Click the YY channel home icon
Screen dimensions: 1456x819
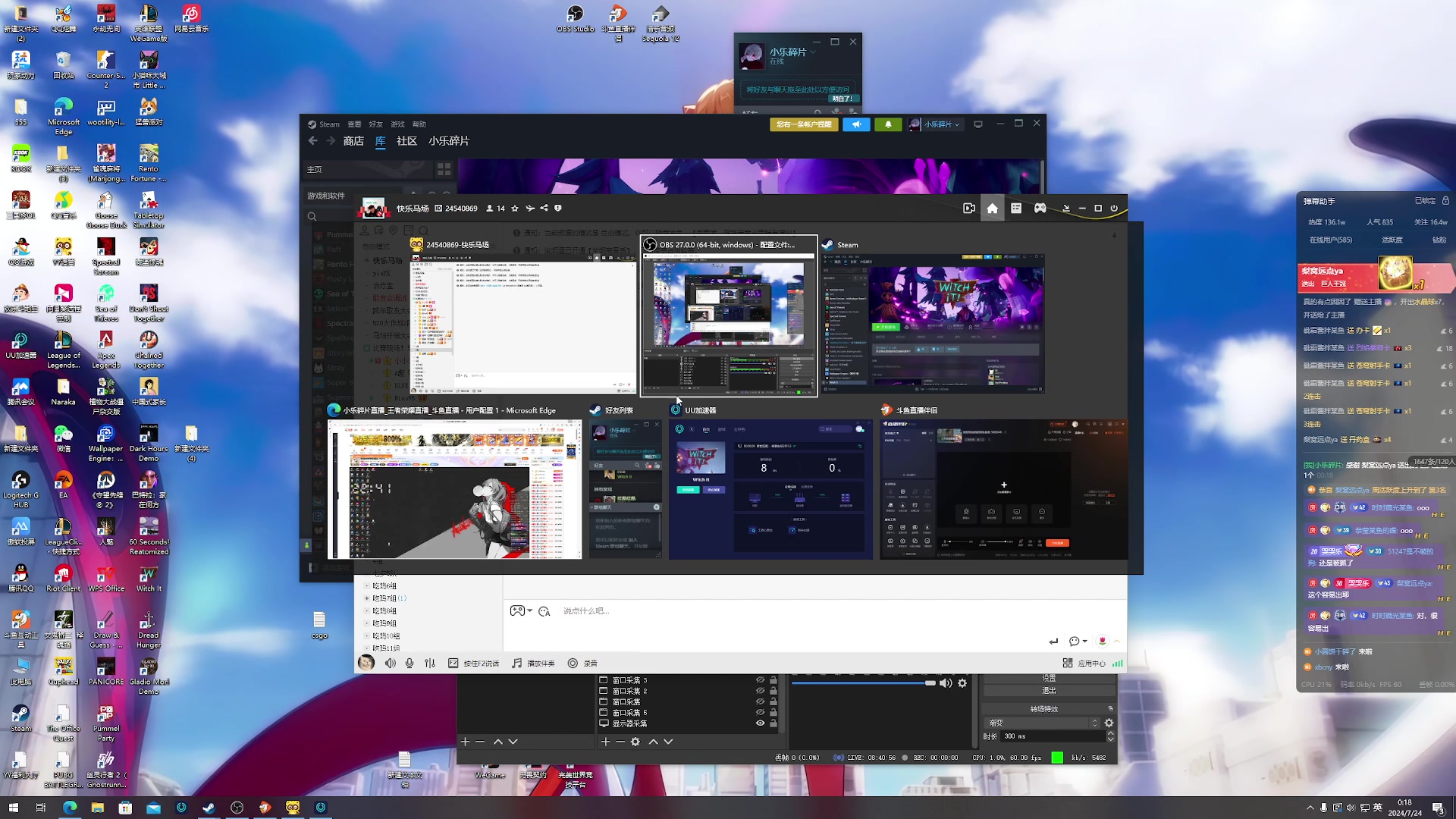(x=992, y=209)
